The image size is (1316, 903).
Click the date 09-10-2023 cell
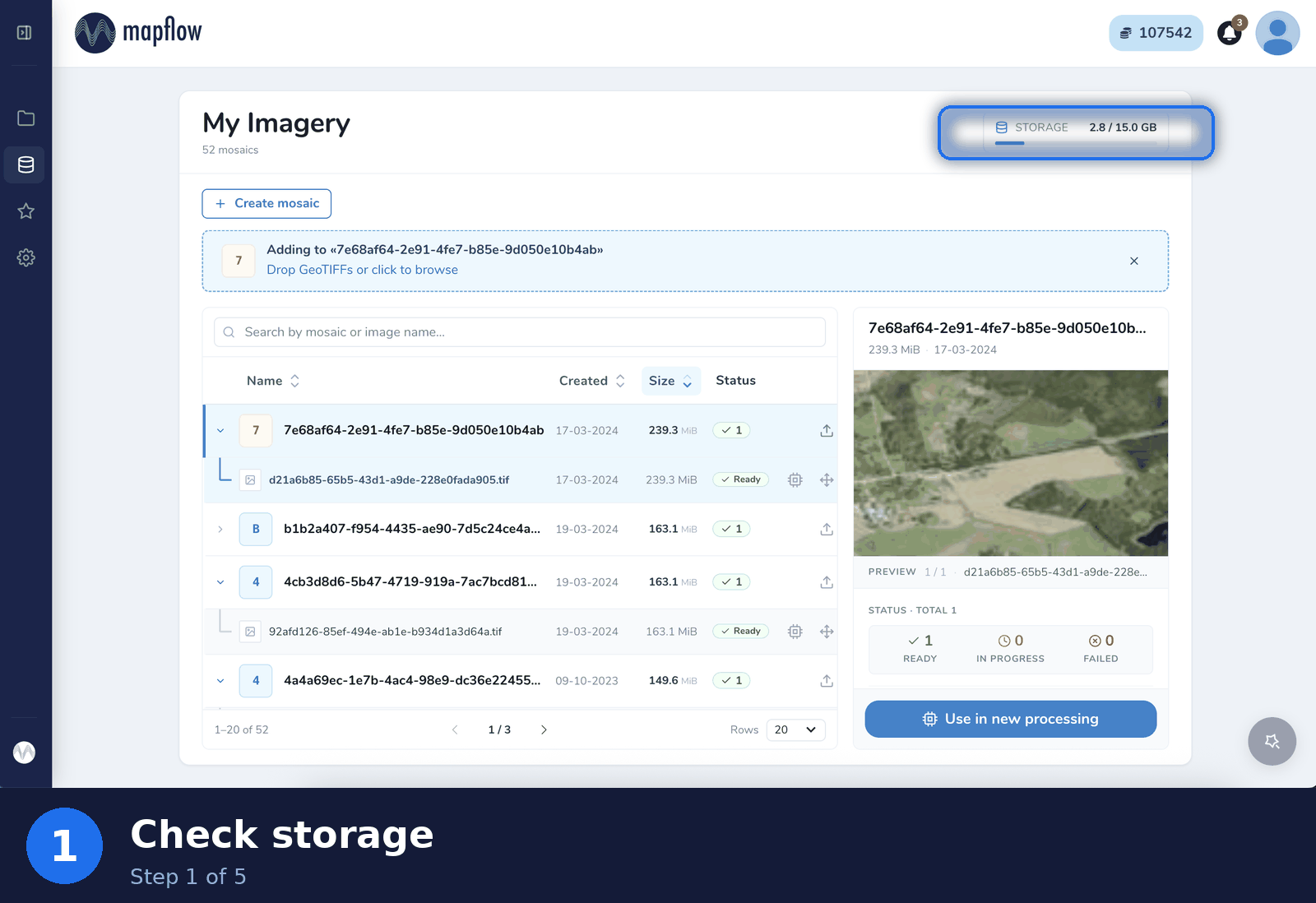click(x=586, y=681)
